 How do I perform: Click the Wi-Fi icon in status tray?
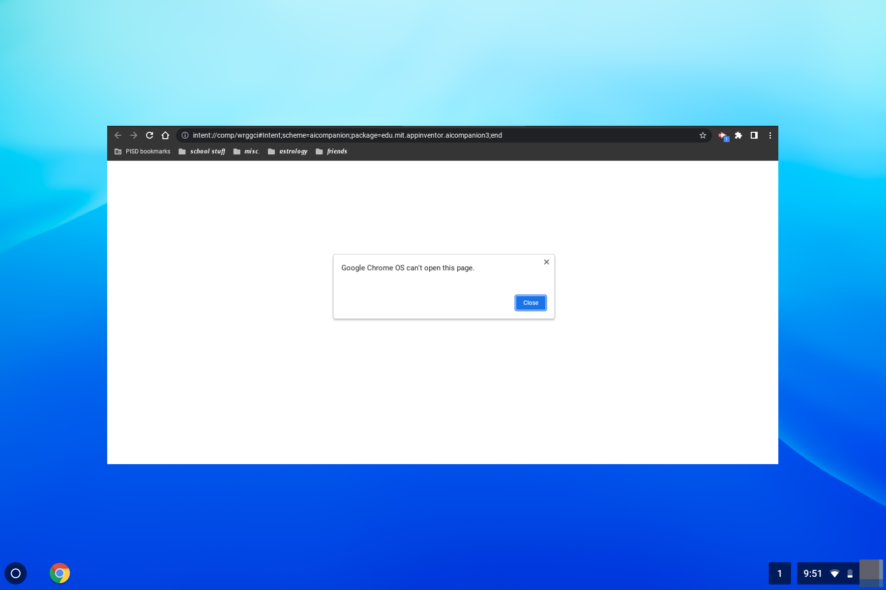click(x=835, y=574)
